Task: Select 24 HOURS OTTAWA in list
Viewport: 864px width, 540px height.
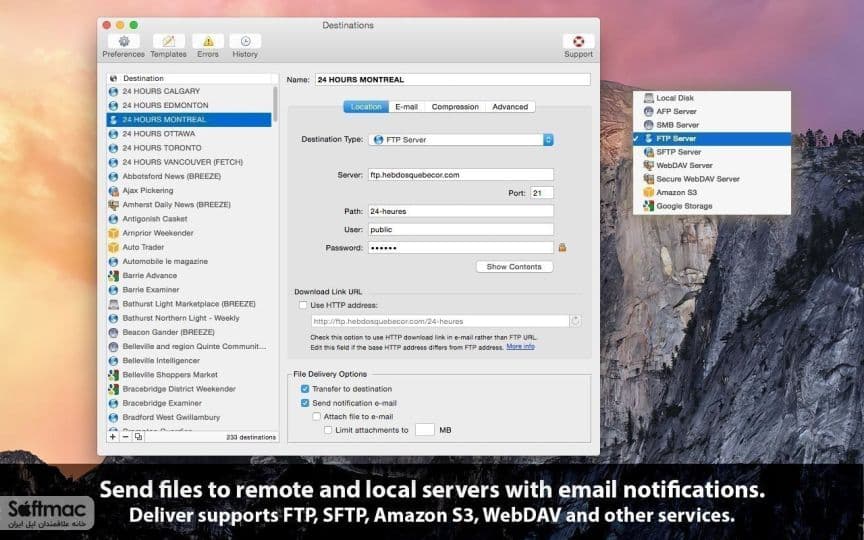Action: pyautogui.click(x=189, y=134)
